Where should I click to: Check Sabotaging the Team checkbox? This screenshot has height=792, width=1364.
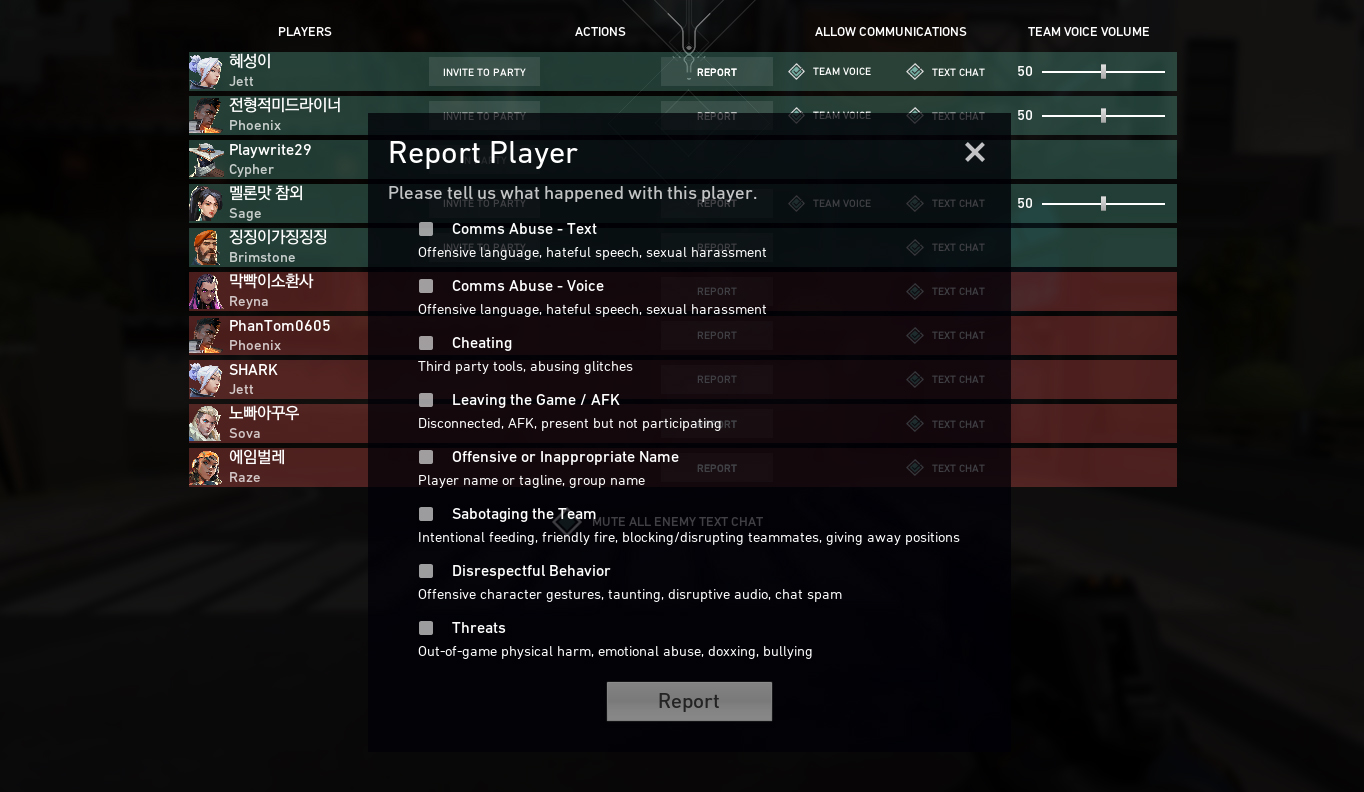tap(426, 514)
